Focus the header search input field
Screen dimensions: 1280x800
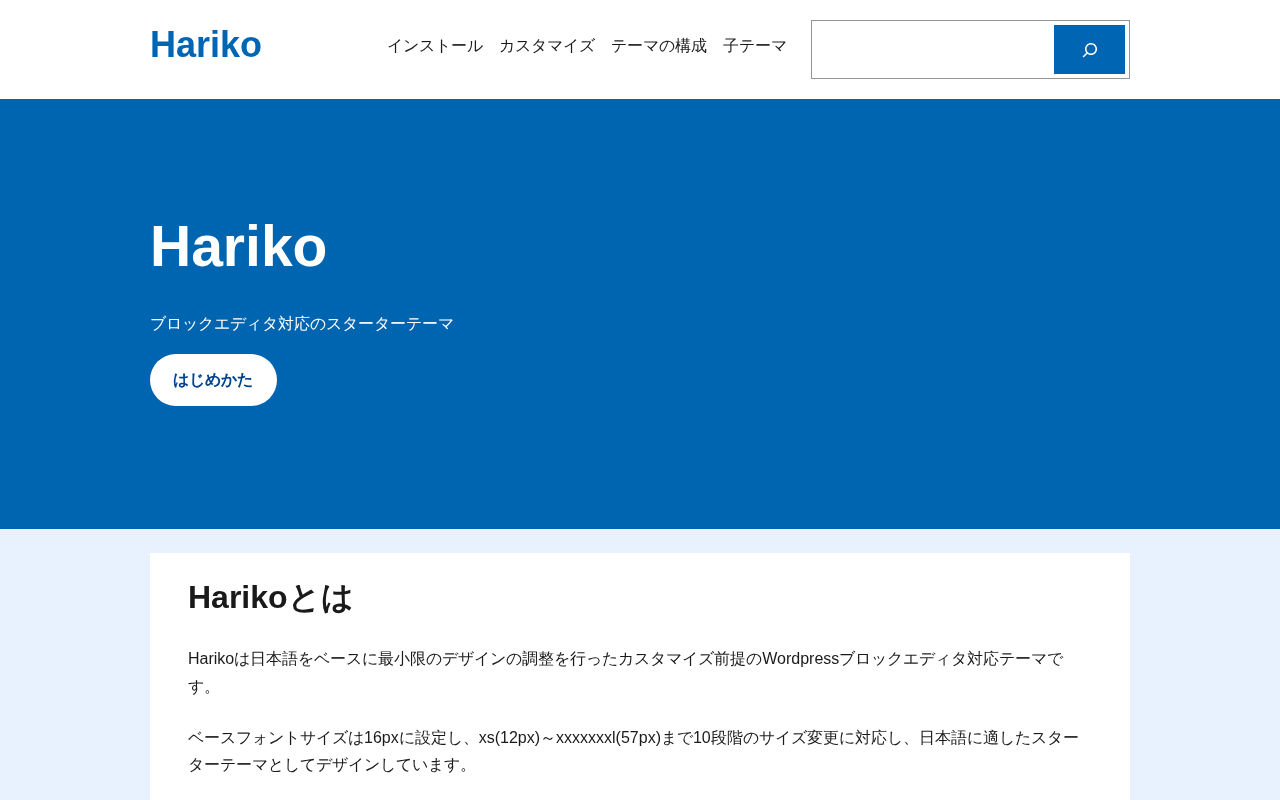(x=933, y=50)
